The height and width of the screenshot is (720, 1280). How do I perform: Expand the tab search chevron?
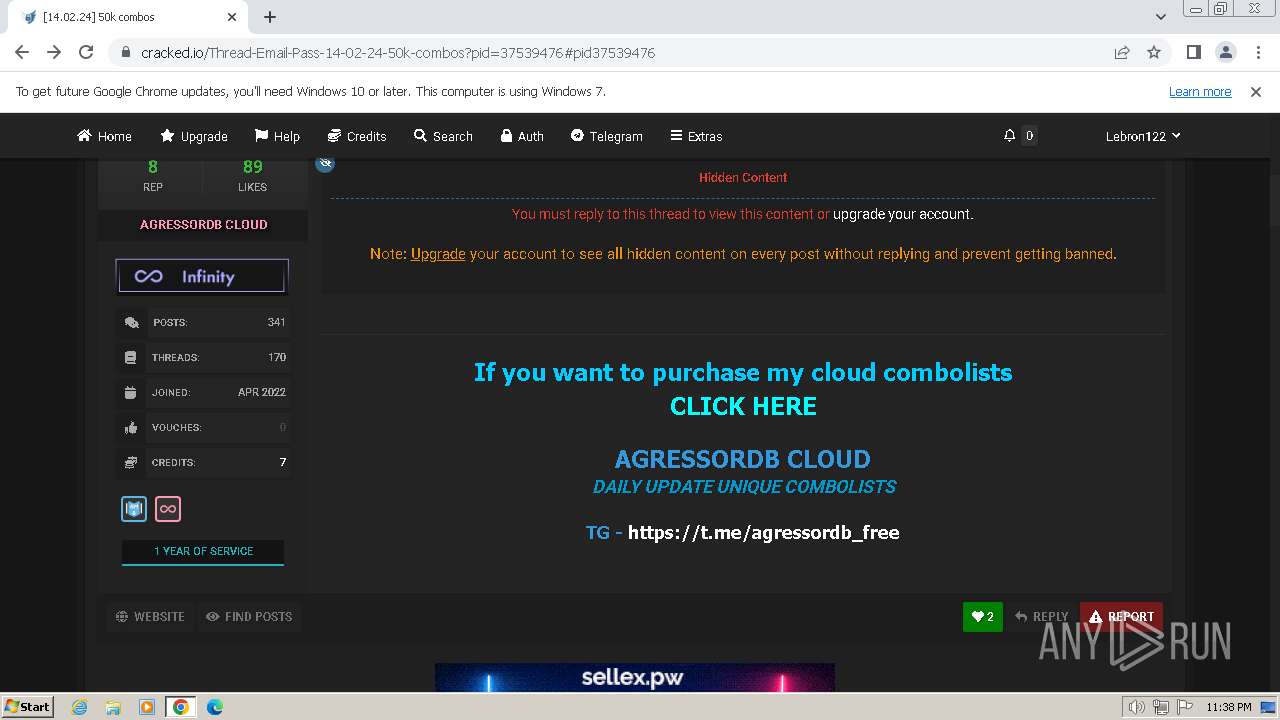coord(1160,17)
